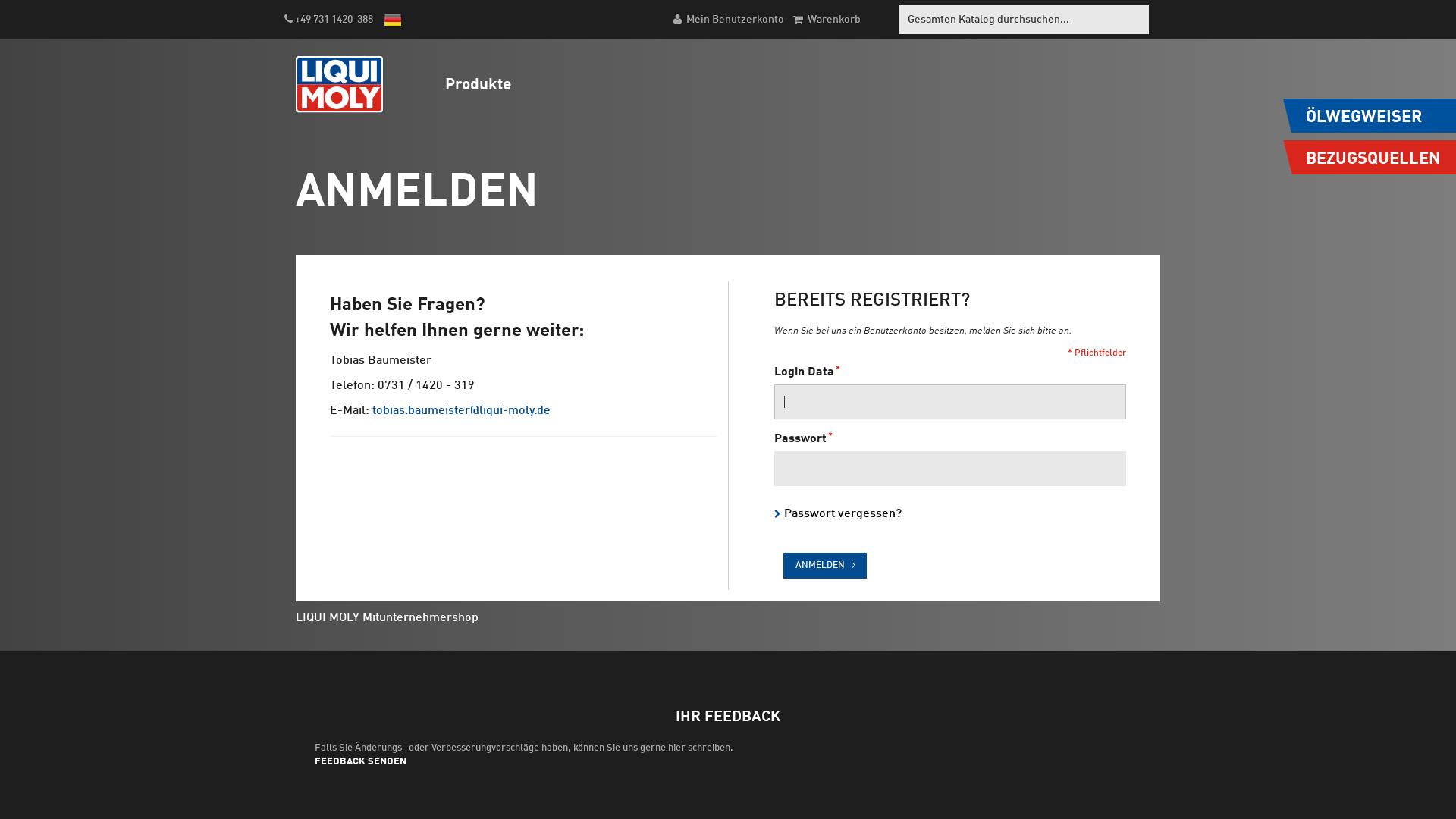The image size is (1456, 819).
Task: Click the chevron before Passwort vergessen
Action: point(777,514)
